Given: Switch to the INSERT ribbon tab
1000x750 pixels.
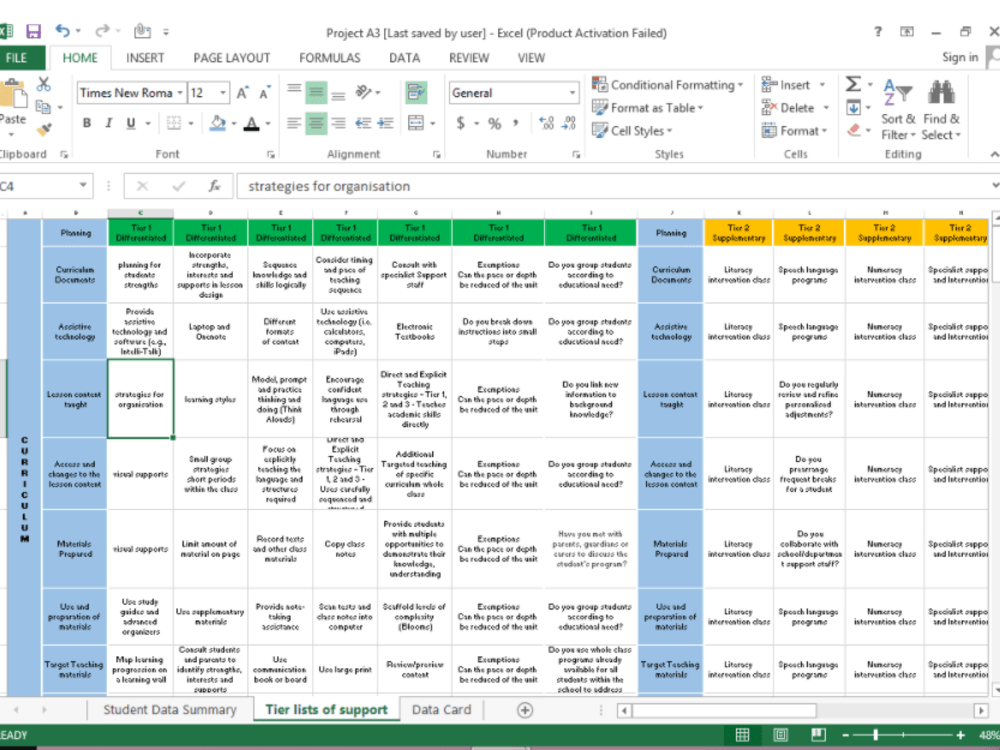Looking at the screenshot, I should pos(145,58).
